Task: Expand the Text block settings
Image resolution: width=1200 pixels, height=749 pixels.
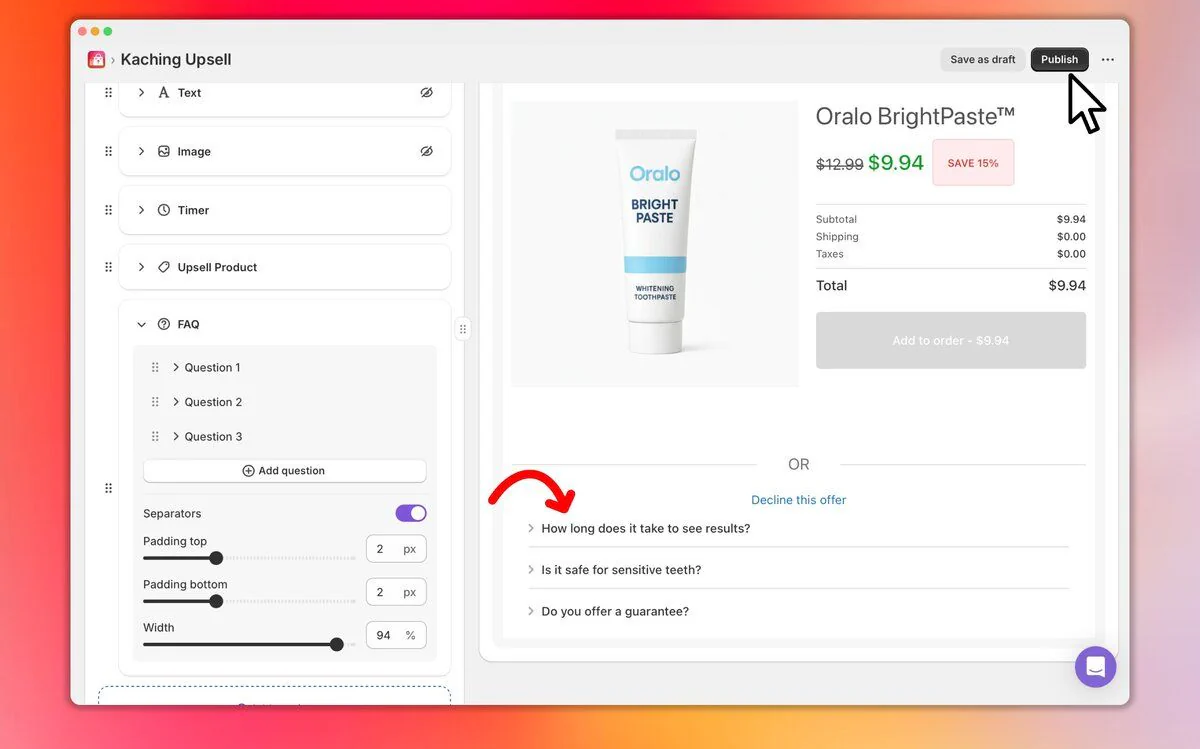Action: click(x=141, y=92)
